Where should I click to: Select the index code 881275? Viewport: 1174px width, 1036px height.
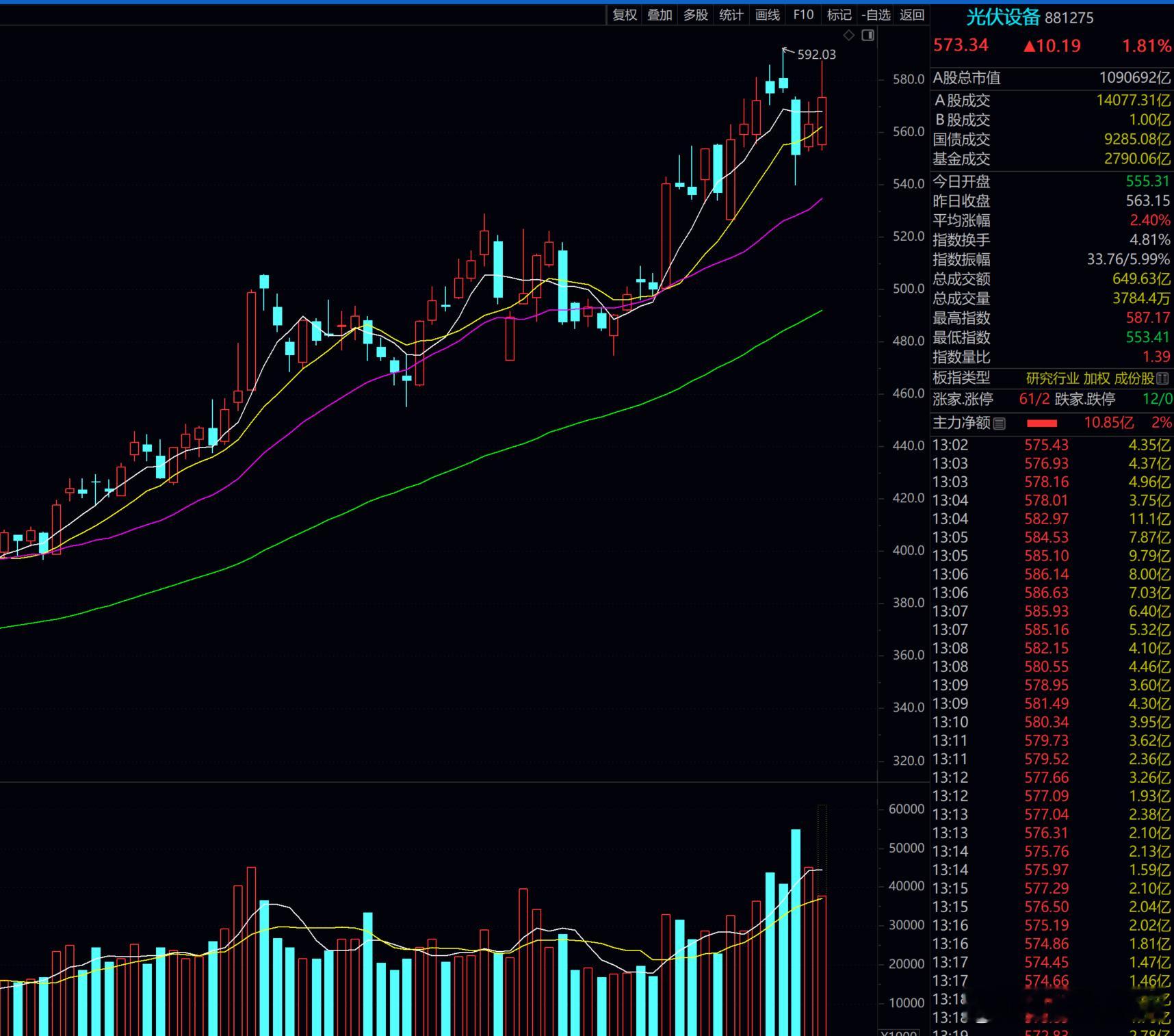pyautogui.click(x=1069, y=18)
